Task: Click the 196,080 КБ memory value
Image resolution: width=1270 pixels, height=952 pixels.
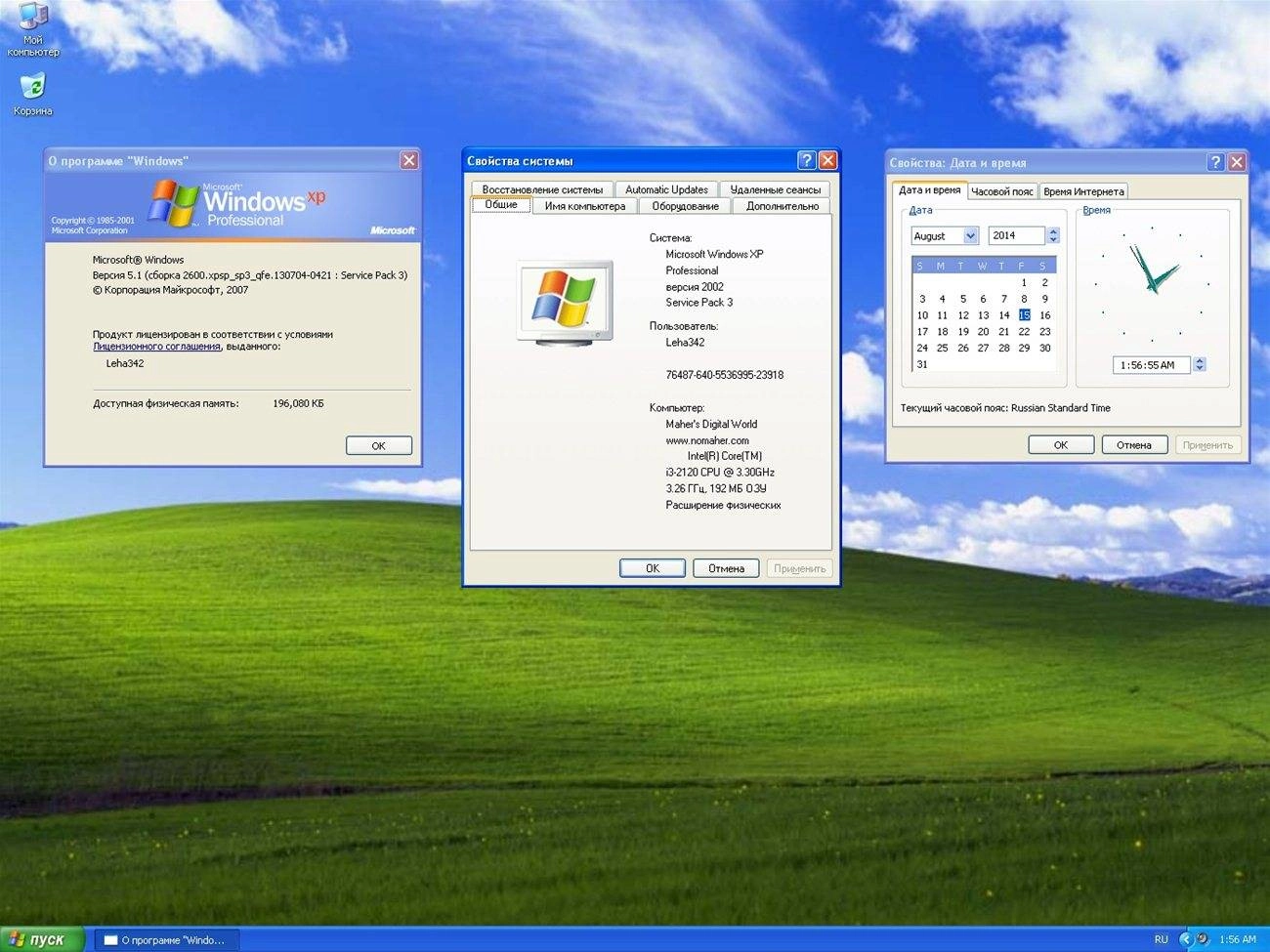Action: point(298,403)
